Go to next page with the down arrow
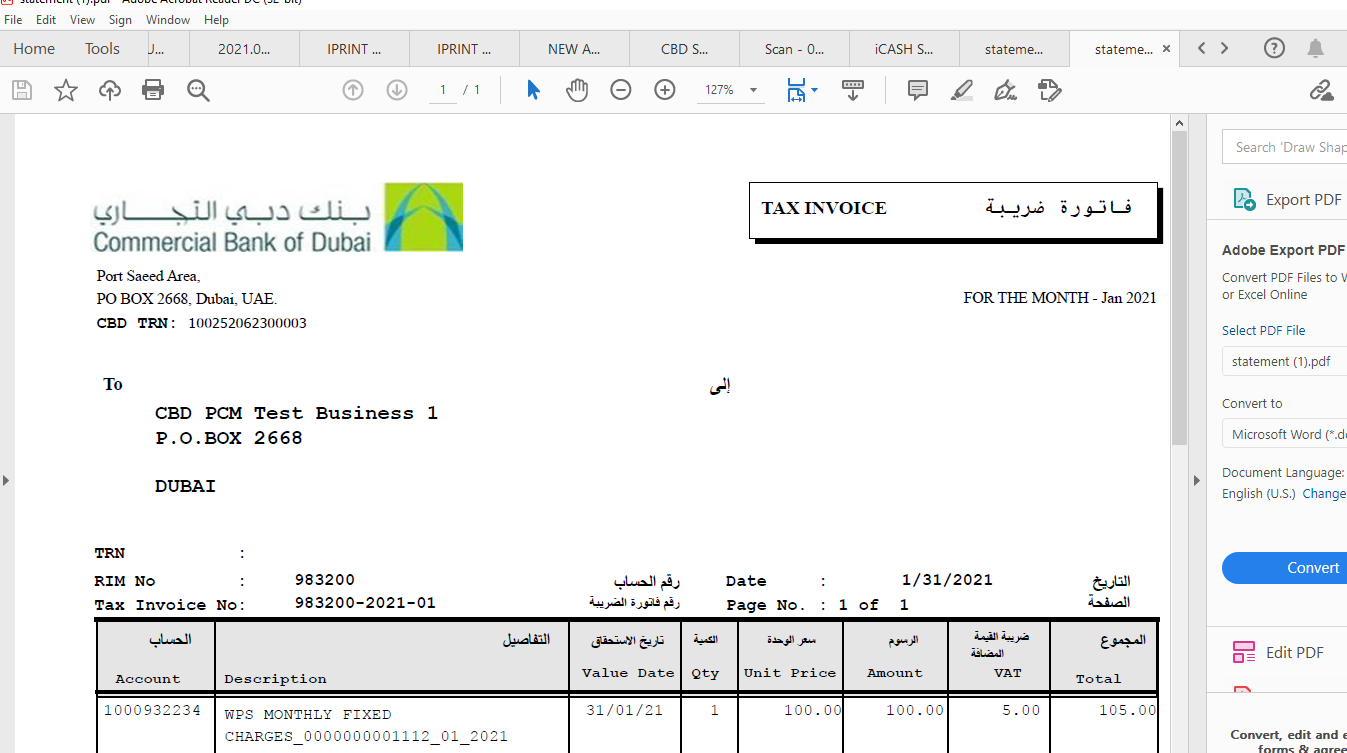1347x753 pixels. click(x=397, y=90)
